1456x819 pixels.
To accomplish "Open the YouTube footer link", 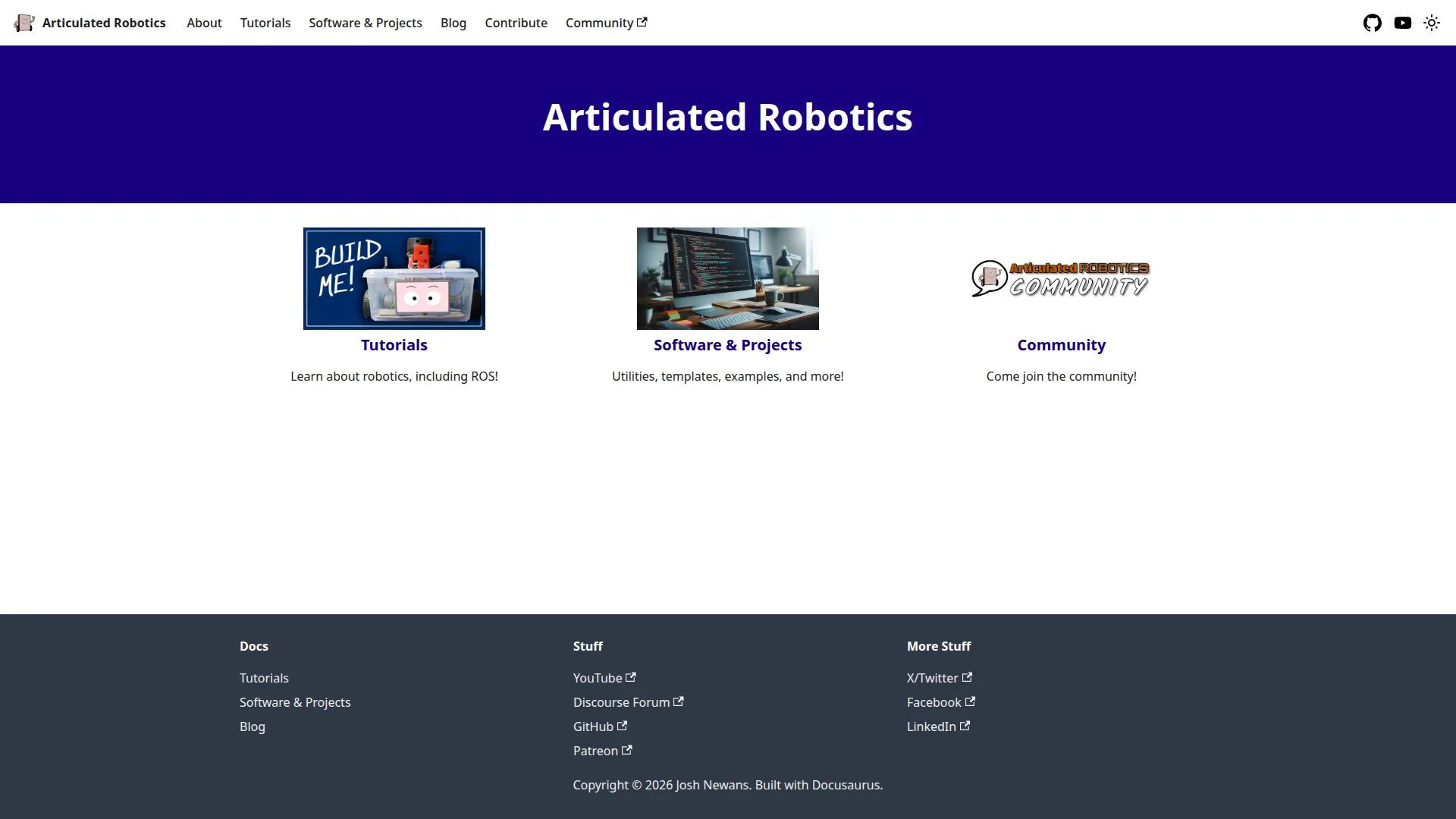I will click(604, 678).
